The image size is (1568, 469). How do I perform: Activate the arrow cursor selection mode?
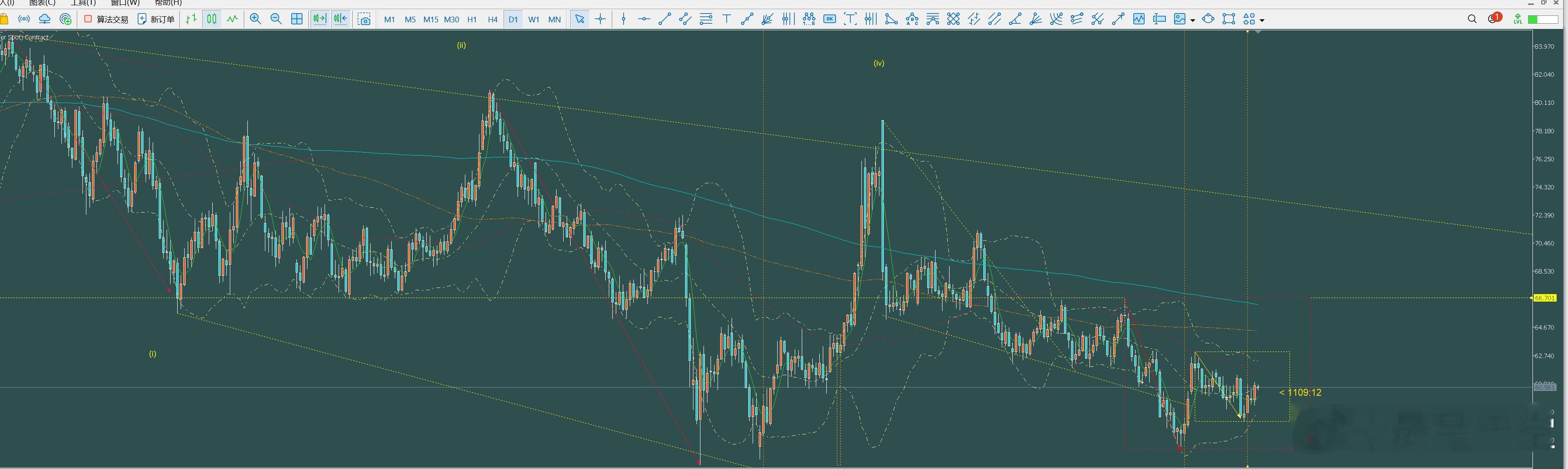580,19
